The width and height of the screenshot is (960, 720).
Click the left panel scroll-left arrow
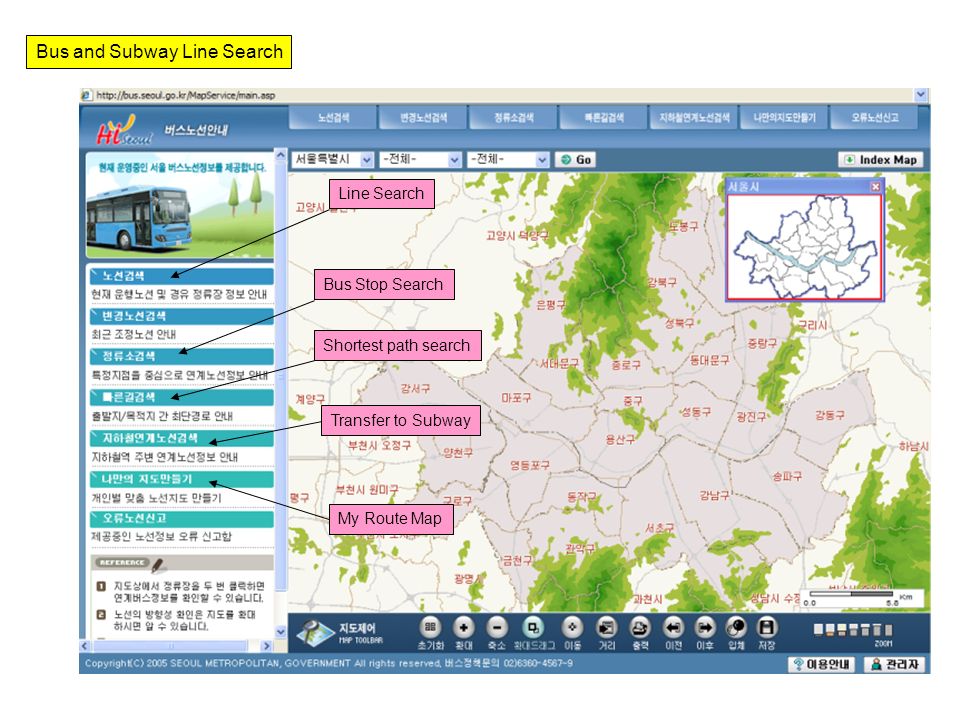pyautogui.click(x=85, y=646)
